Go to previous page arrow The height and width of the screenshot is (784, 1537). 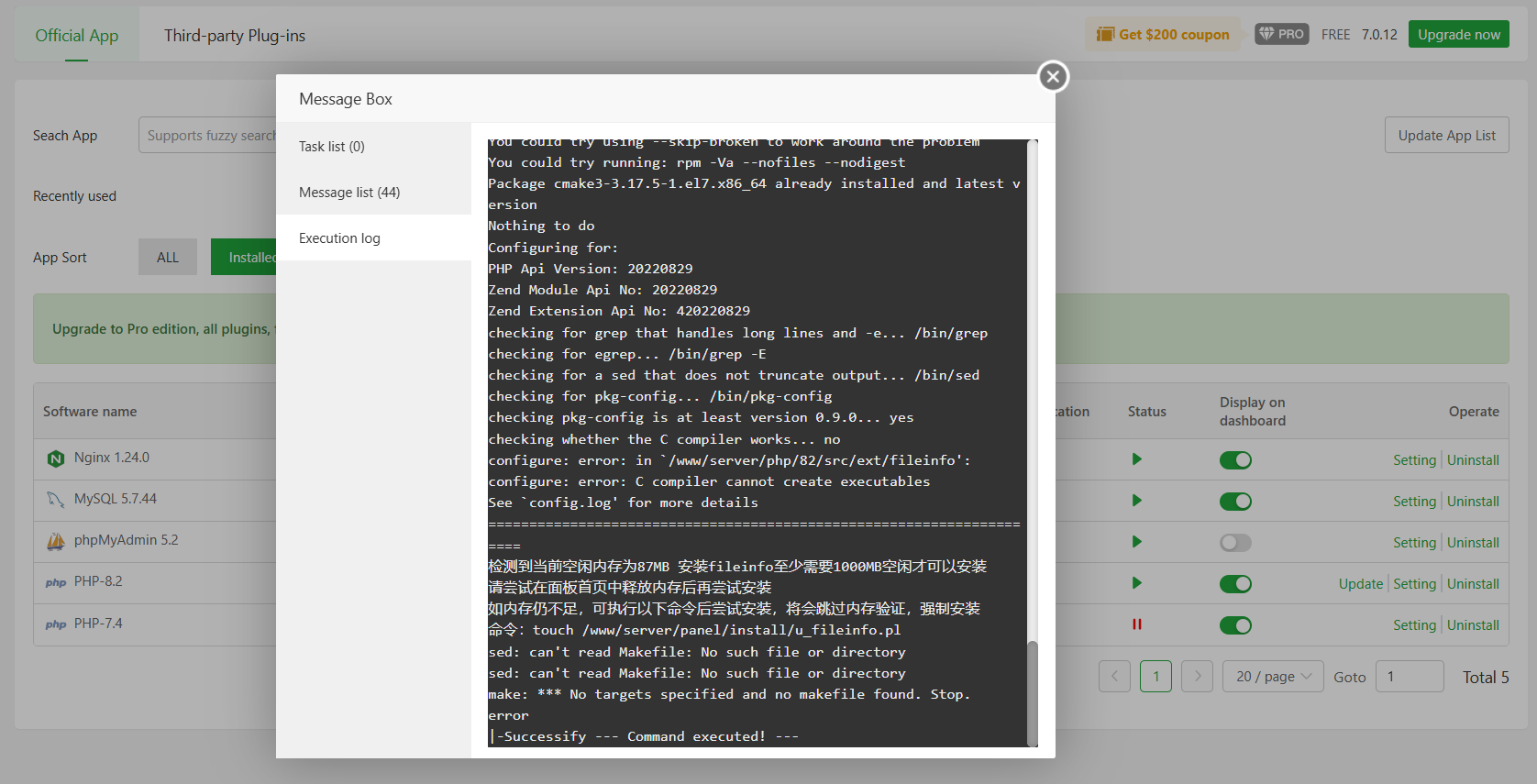tap(1114, 677)
